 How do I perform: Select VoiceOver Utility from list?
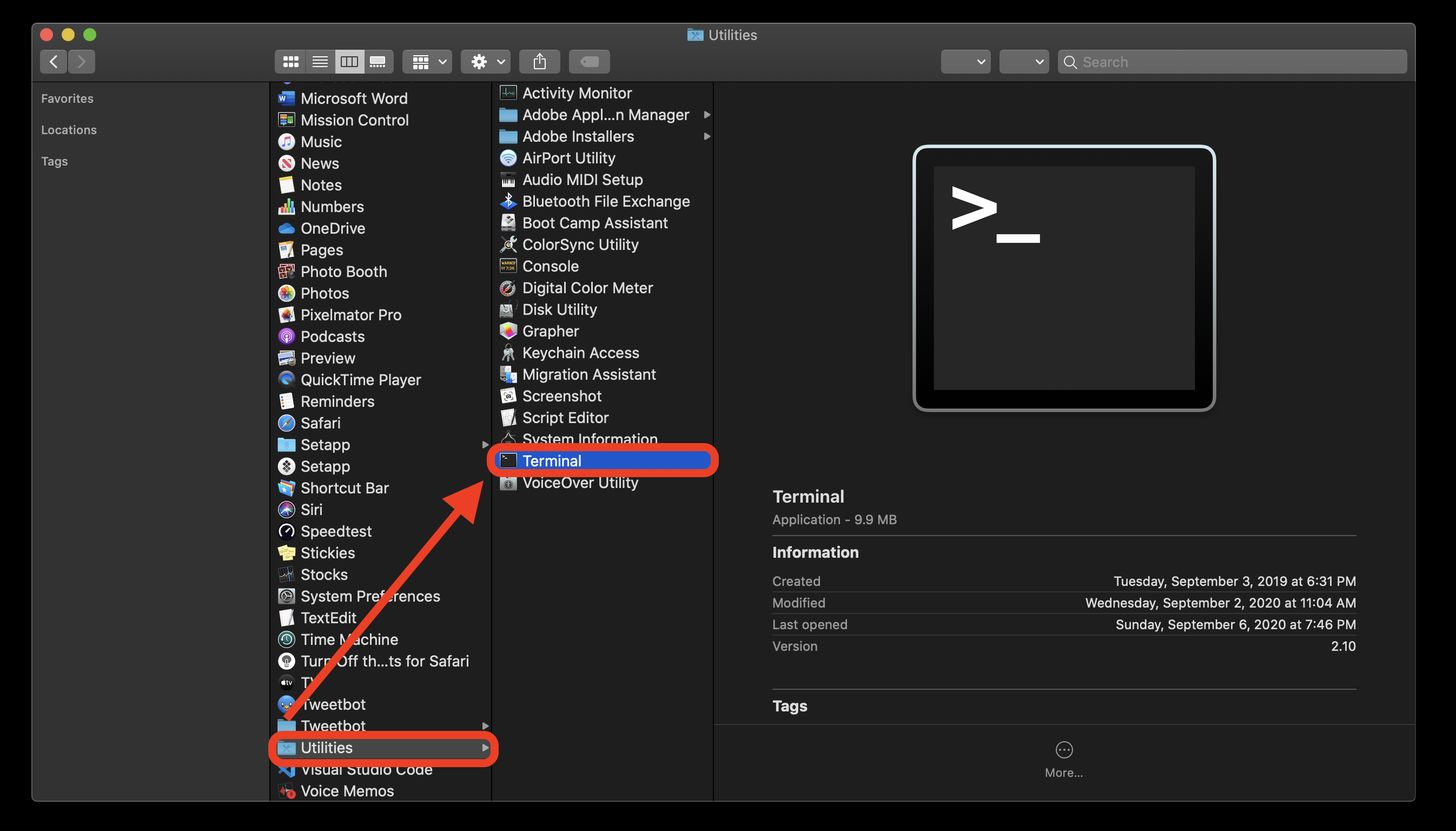click(x=579, y=482)
